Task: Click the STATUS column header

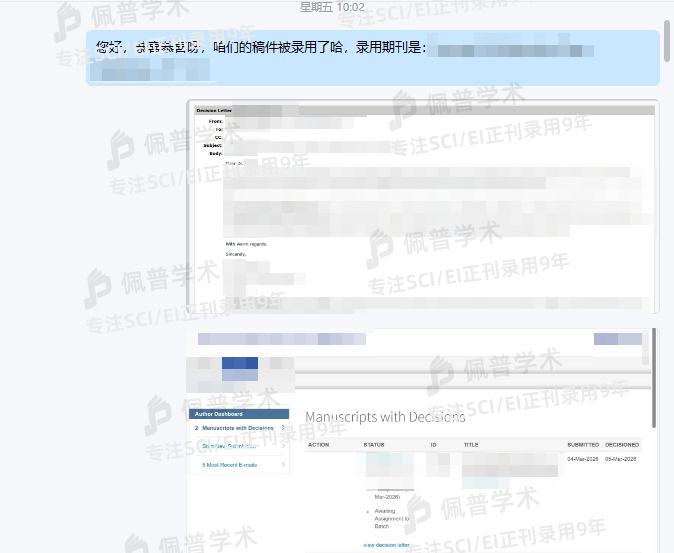Action: [374, 444]
